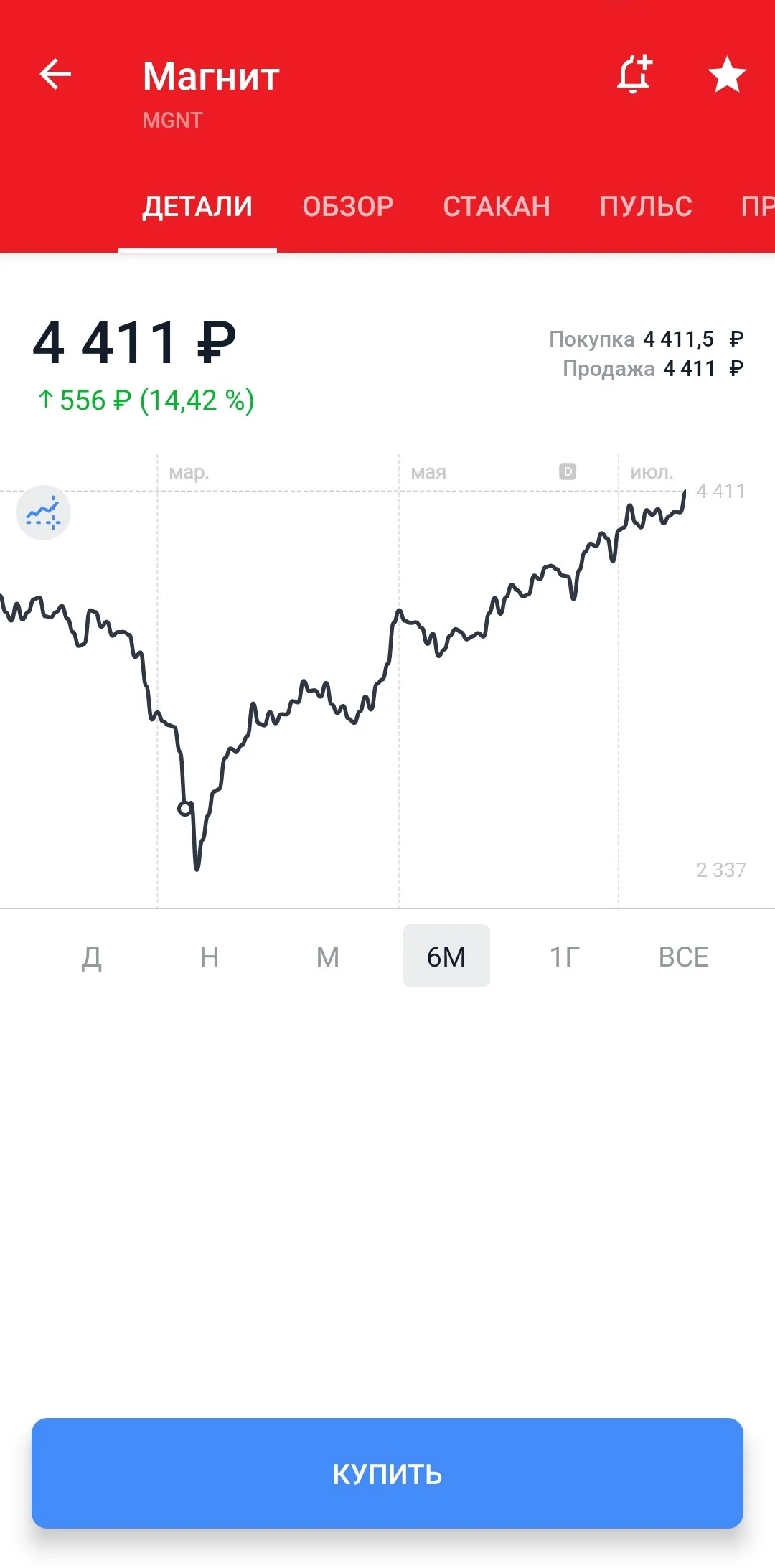The width and height of the screenshot is (775, 1568).
Task: Tap the dividend D marker on chart
Action: (568, 471)
